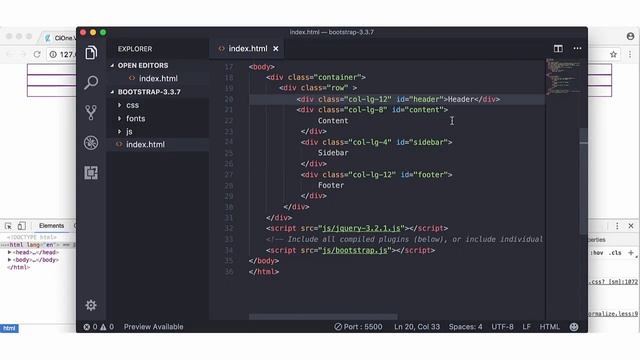The width and height of the screenshot is (640, 360).
Task: Click the opening body tag on line 17
Action: [x=262, y=67]
